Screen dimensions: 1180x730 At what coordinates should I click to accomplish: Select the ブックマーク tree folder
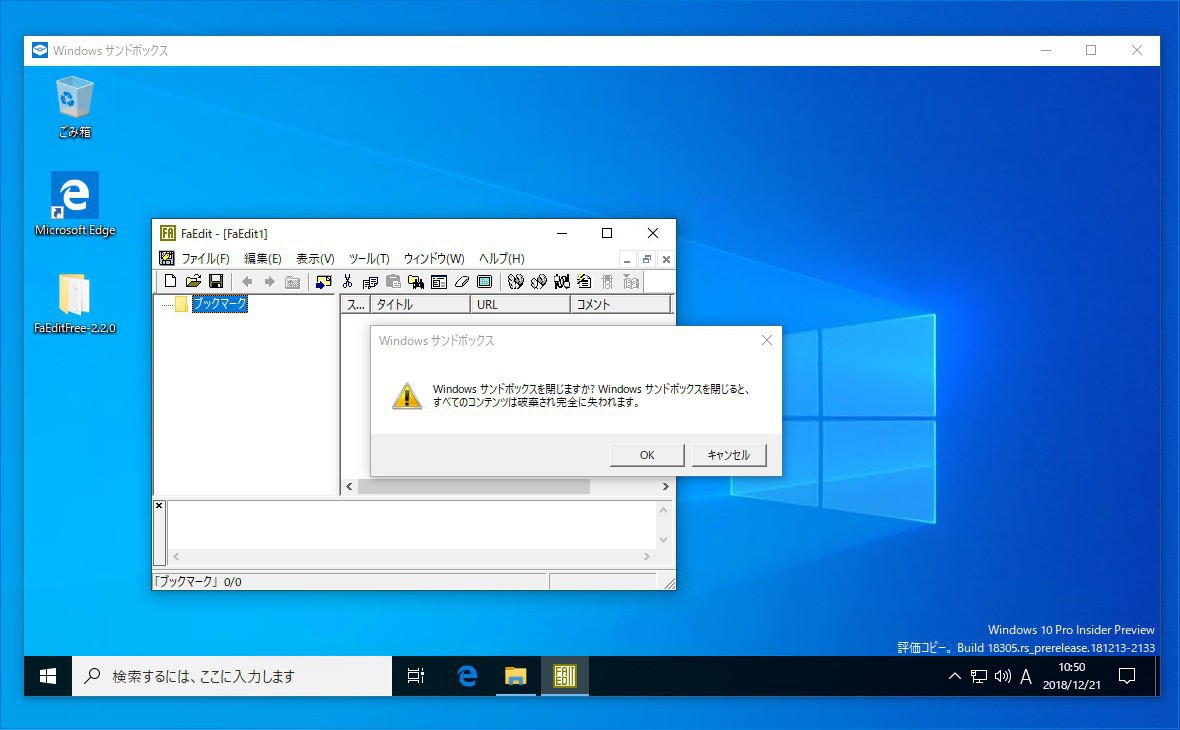coord(219,304)
